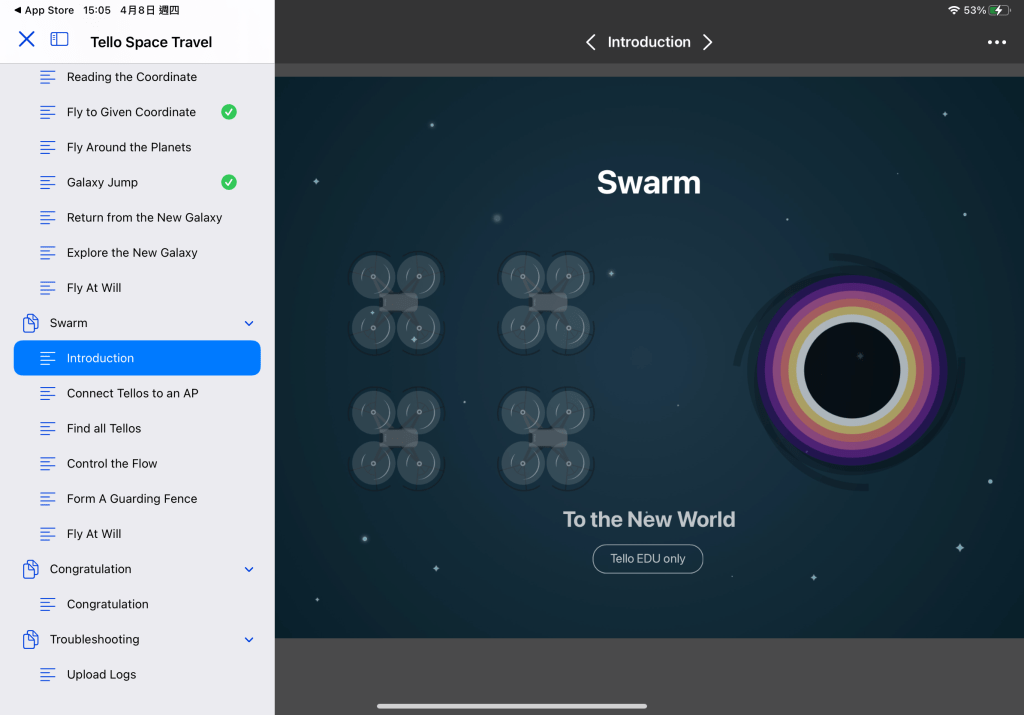Screen dimensions: 1024x715
Task: Toggle the sidebar panel icon
Action: coord(60,39)
